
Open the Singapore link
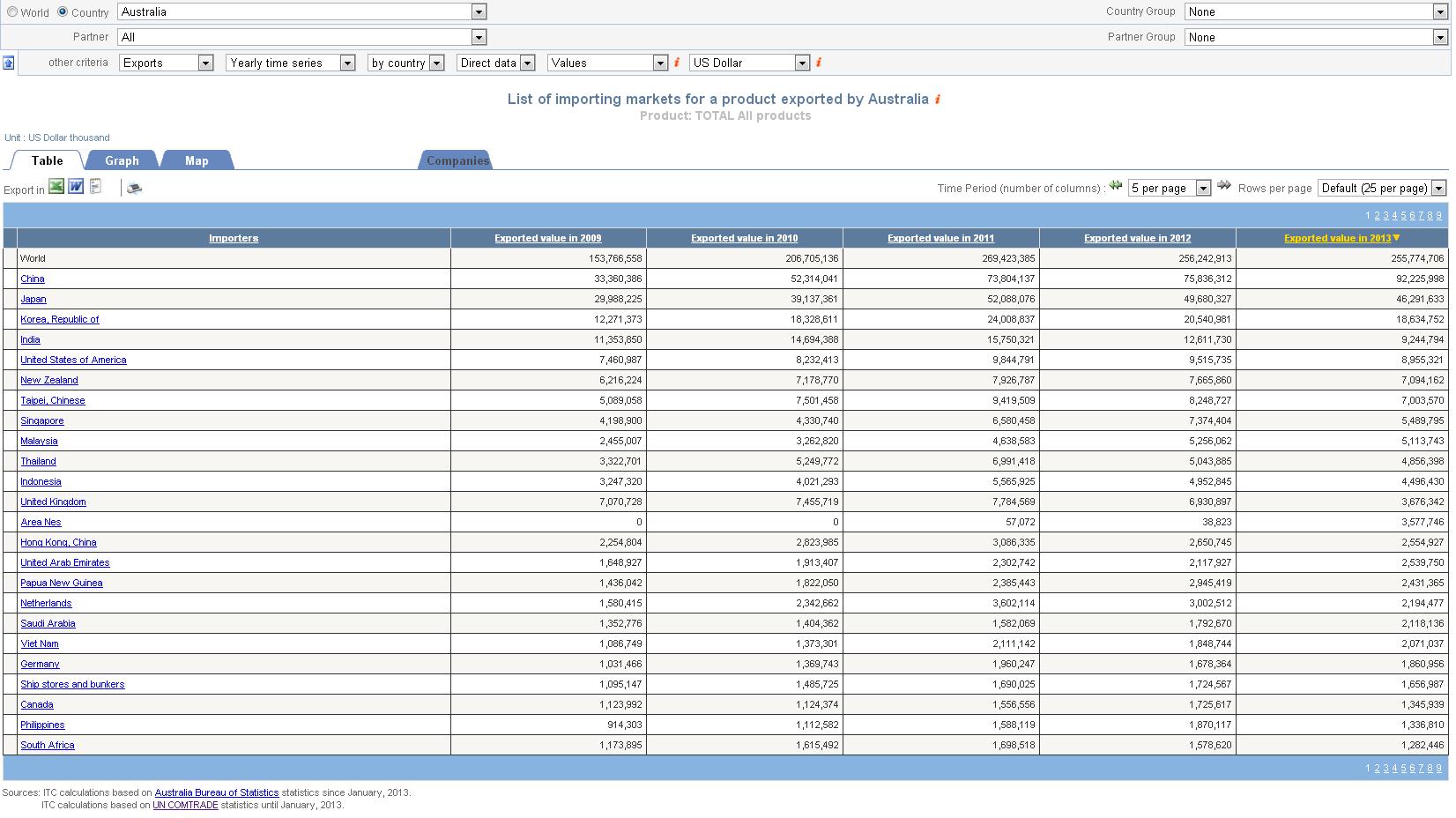coord(42,420)
